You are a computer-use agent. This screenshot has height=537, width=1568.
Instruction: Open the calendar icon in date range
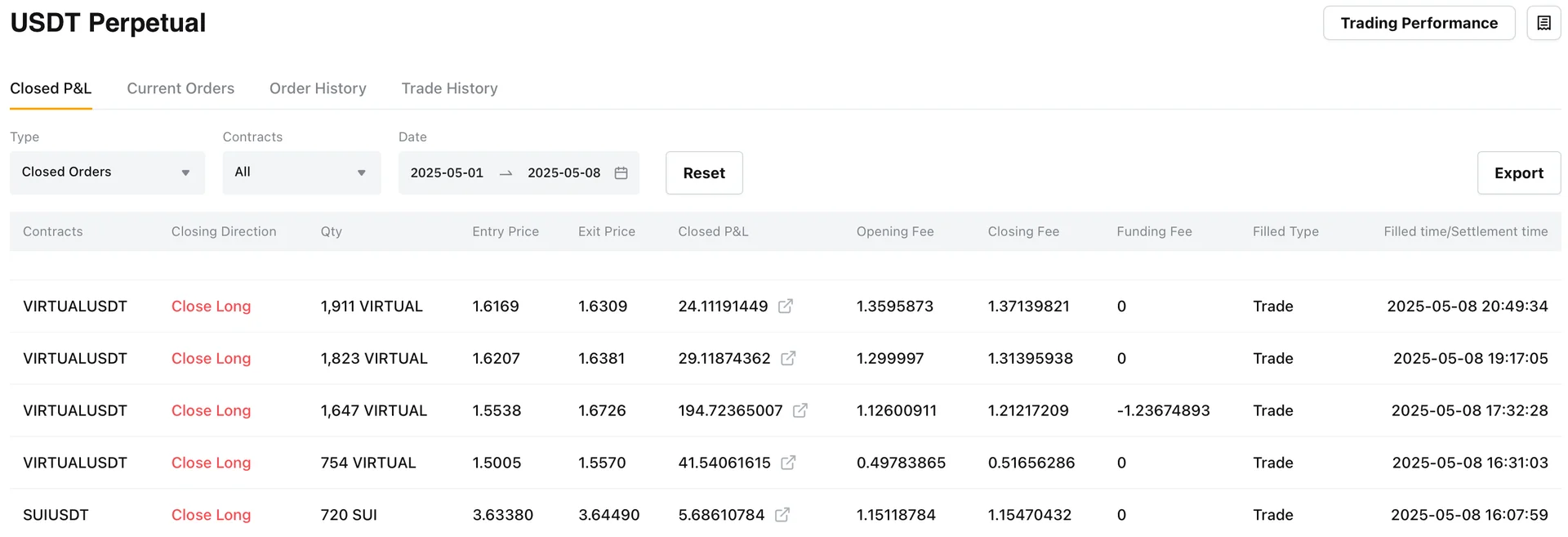click(x=621, y=172)
